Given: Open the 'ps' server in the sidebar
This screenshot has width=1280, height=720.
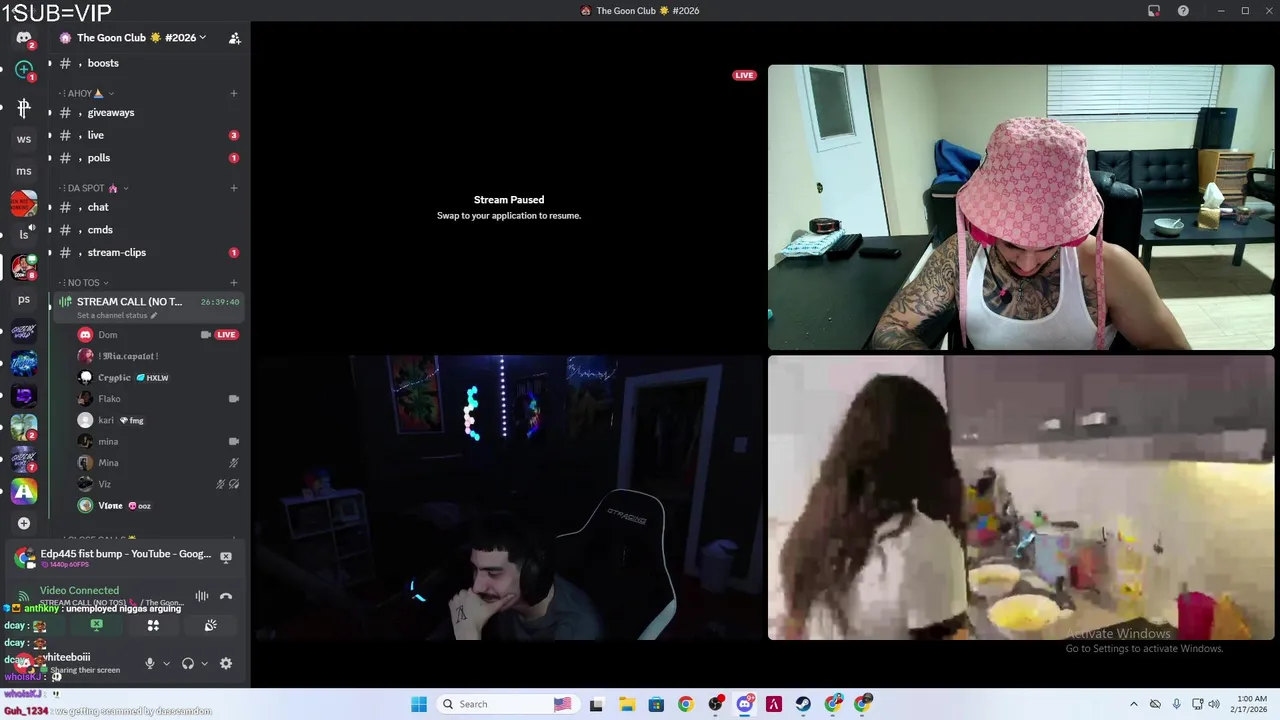Looking at the screenshot, I should click(x=24, y=299).
